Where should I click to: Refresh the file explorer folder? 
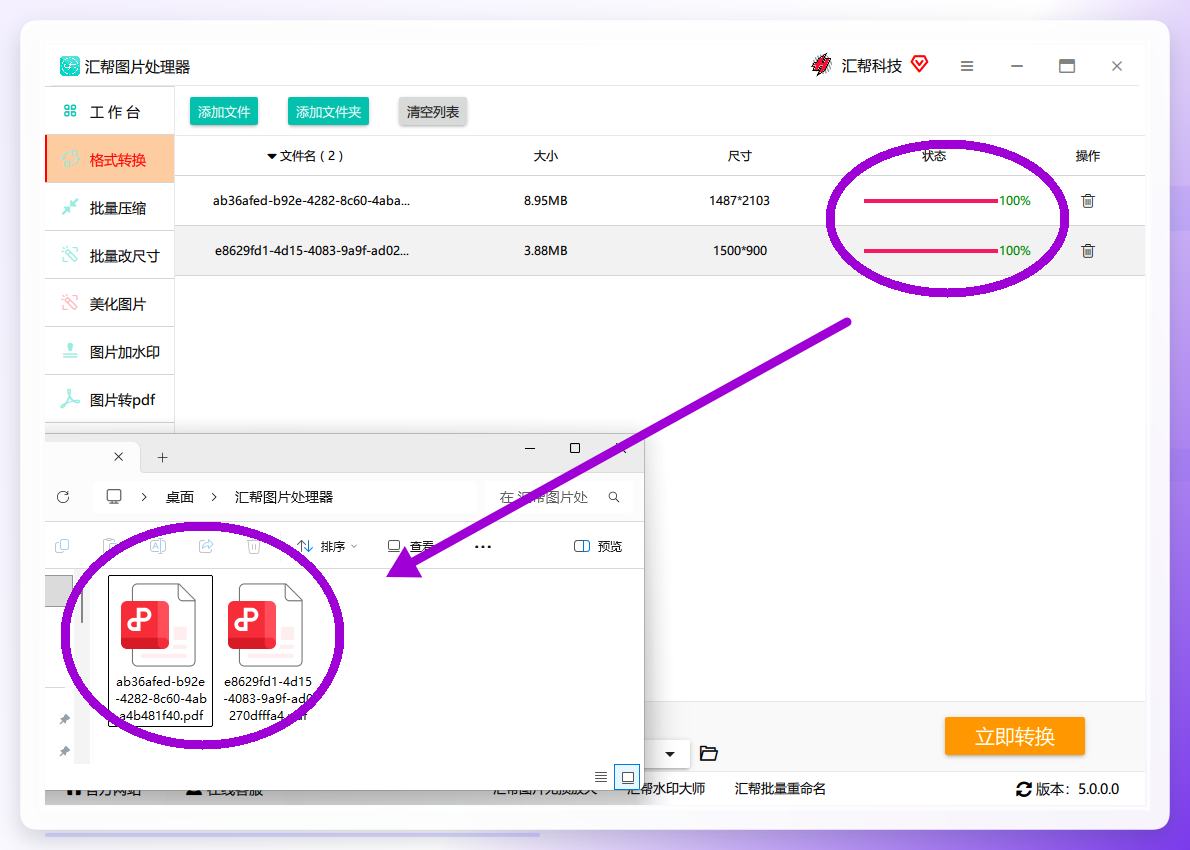point(63,497)
